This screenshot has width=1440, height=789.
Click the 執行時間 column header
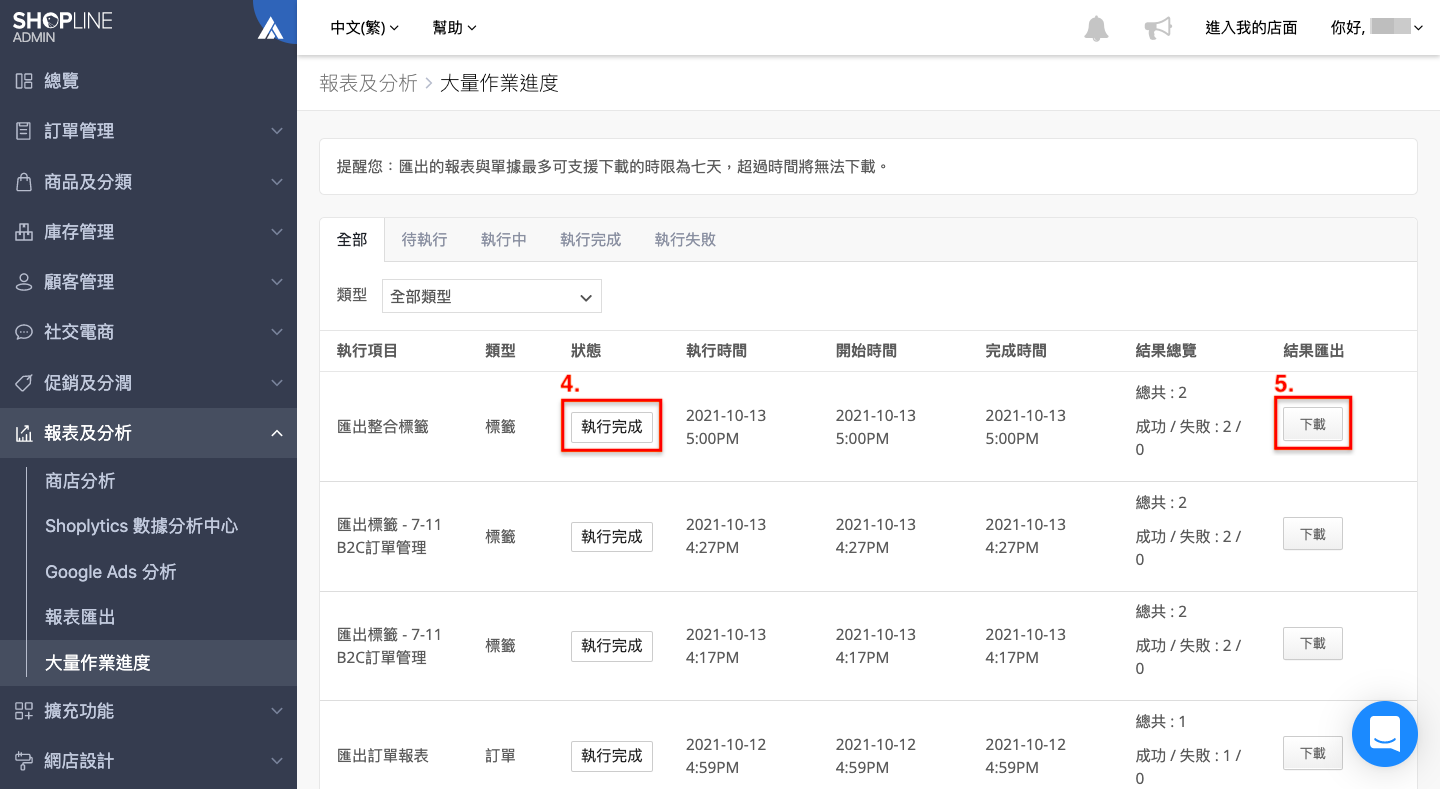[x=716, y=351]
